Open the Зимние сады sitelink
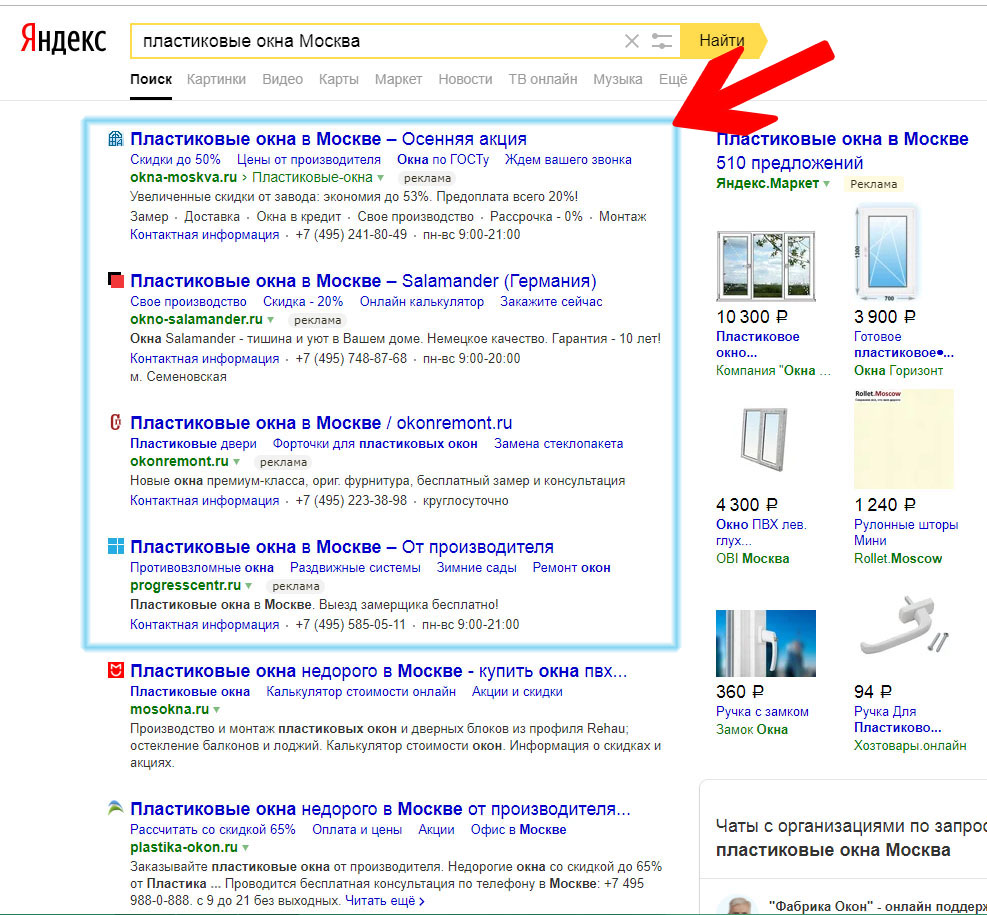 (477, 568)
